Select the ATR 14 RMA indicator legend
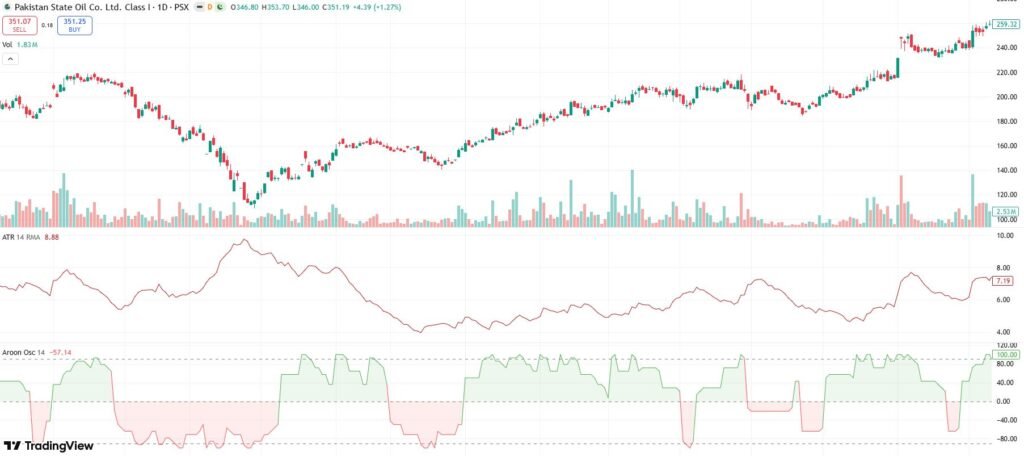Screen dimensions: 1024x456 pyautogui.click(x=21, y=238)
